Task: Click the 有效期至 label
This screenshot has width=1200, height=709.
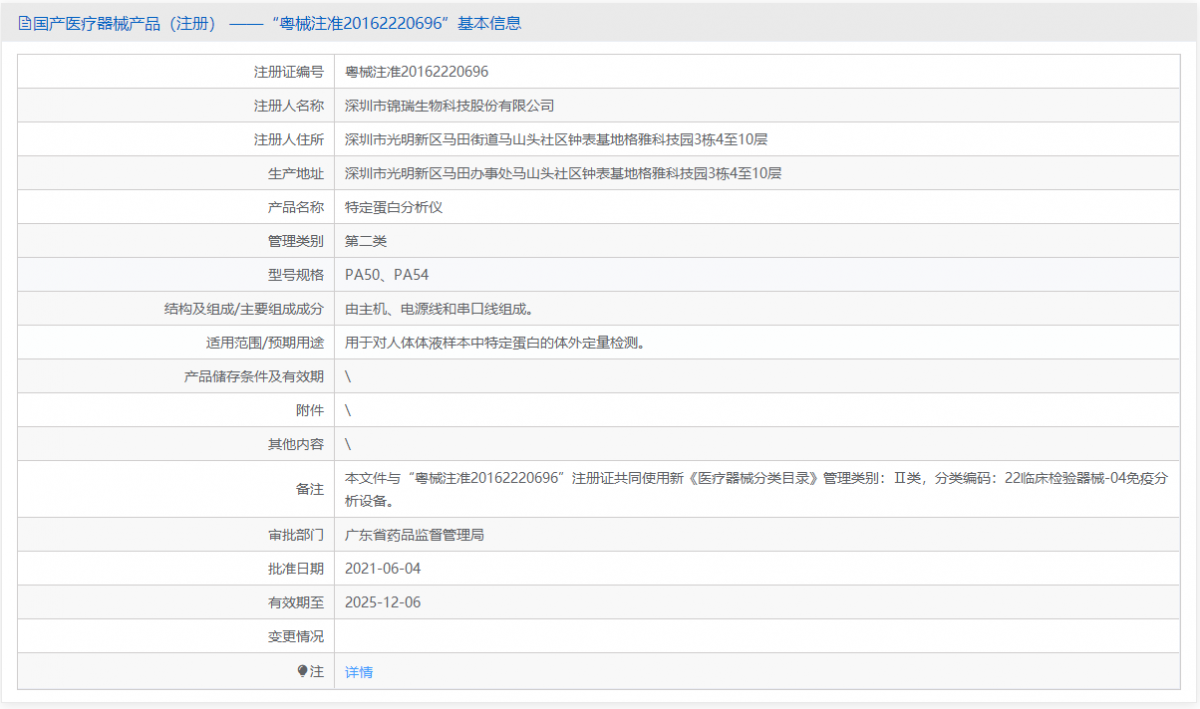Action: (296, 603)
